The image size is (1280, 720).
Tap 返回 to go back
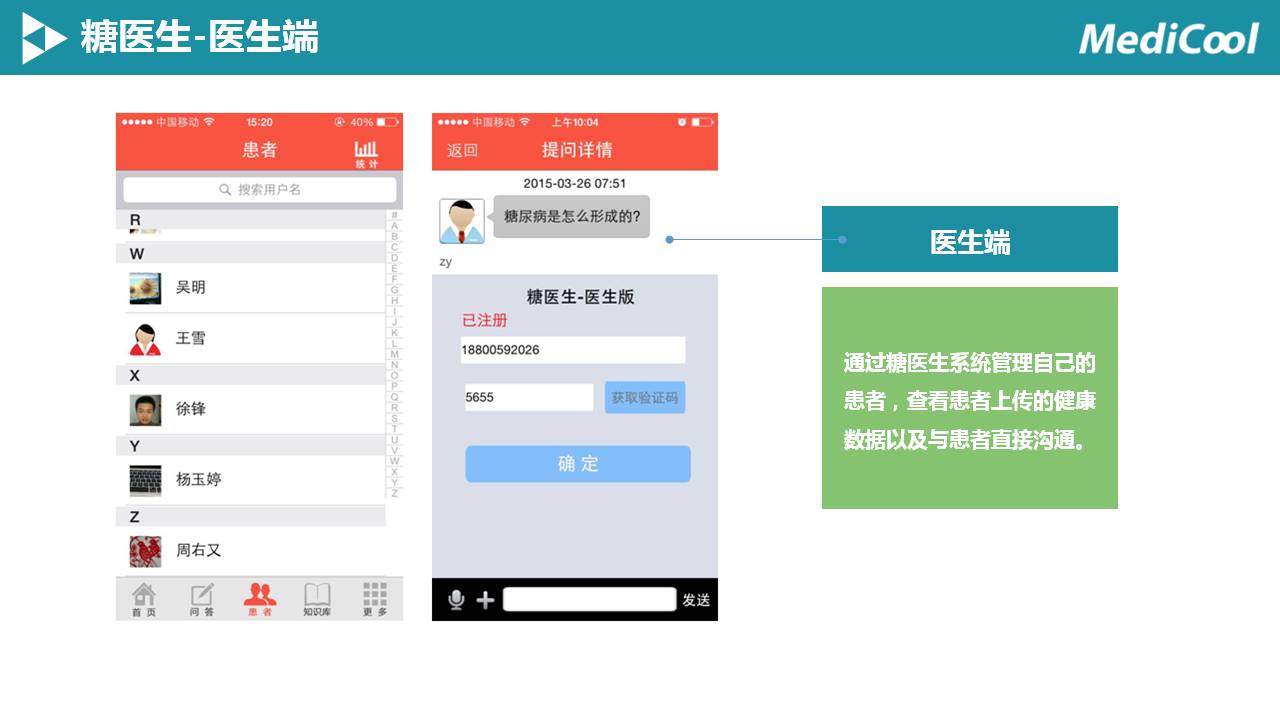click(x=462, y=151)
